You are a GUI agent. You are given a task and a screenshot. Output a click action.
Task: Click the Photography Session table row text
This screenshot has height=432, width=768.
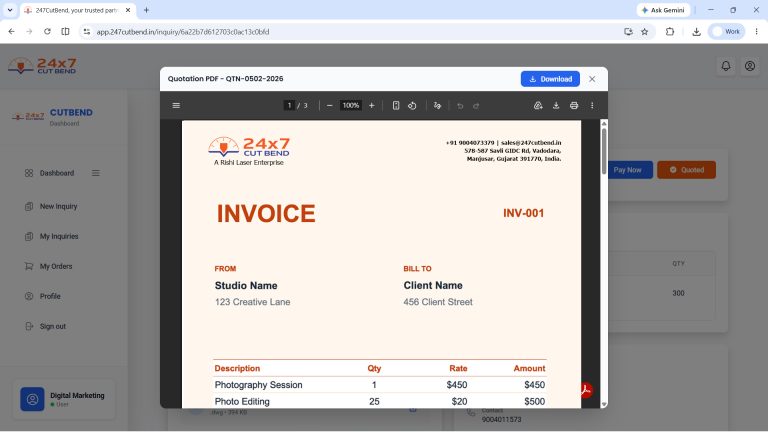pyautogui.click(x=259, y=385)
